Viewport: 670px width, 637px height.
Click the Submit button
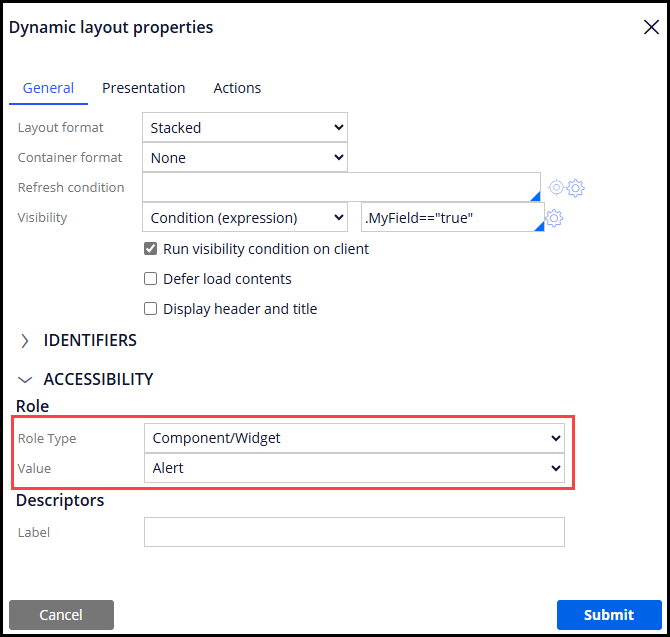[609, 615]
